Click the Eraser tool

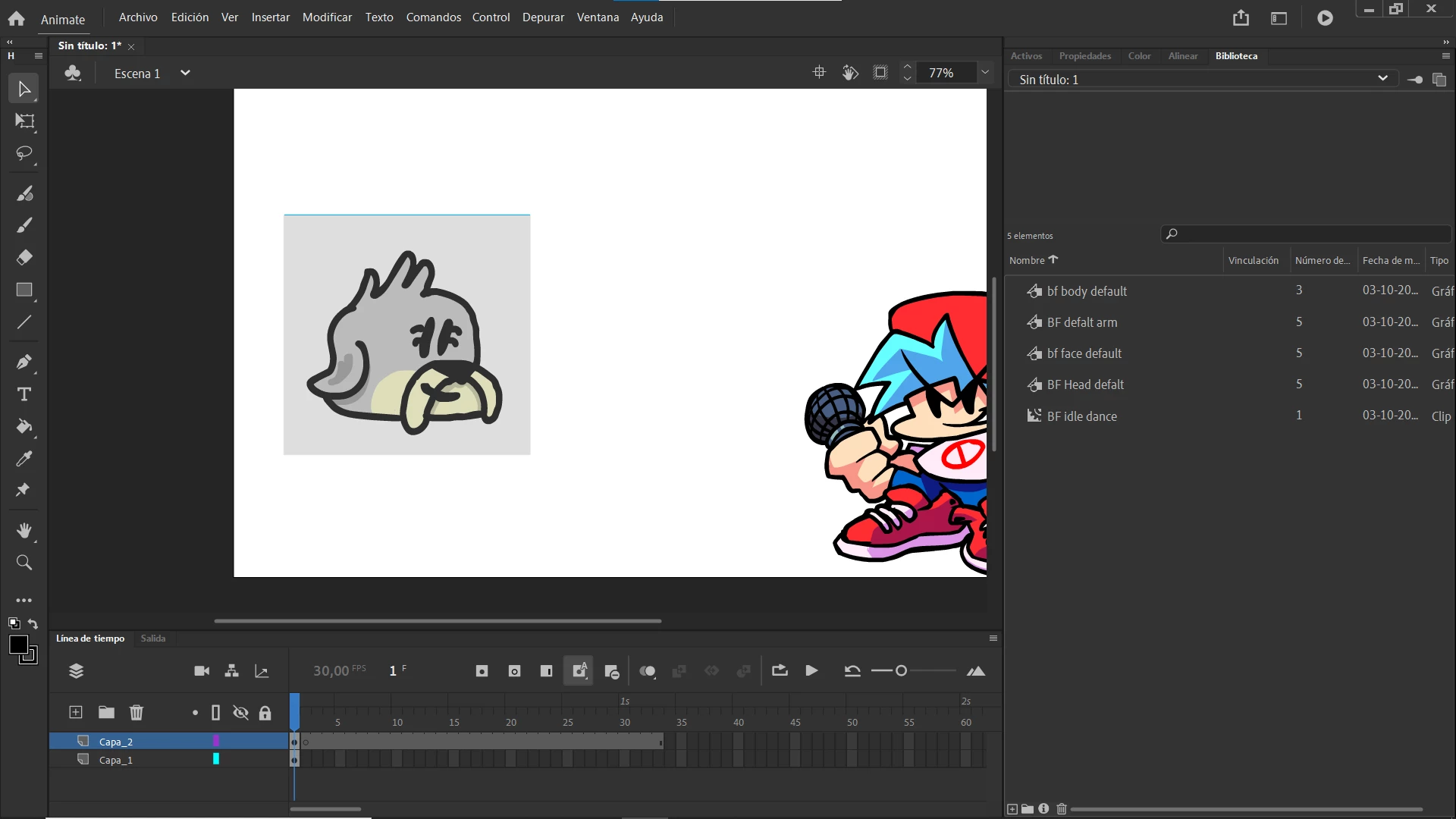click(x=24, y=258)
